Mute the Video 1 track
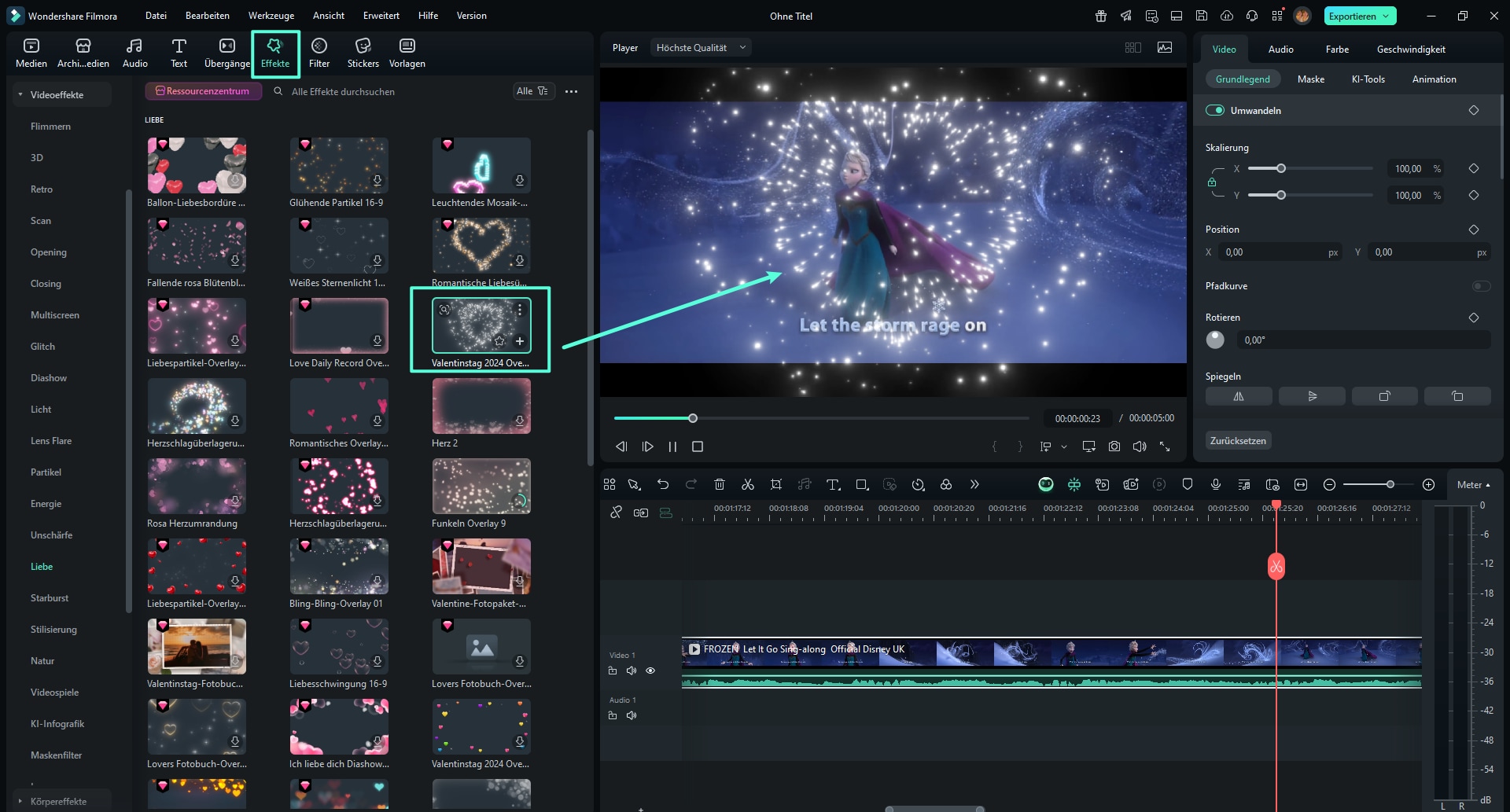Screen dimensions: 1510x812 click(632, 671)
